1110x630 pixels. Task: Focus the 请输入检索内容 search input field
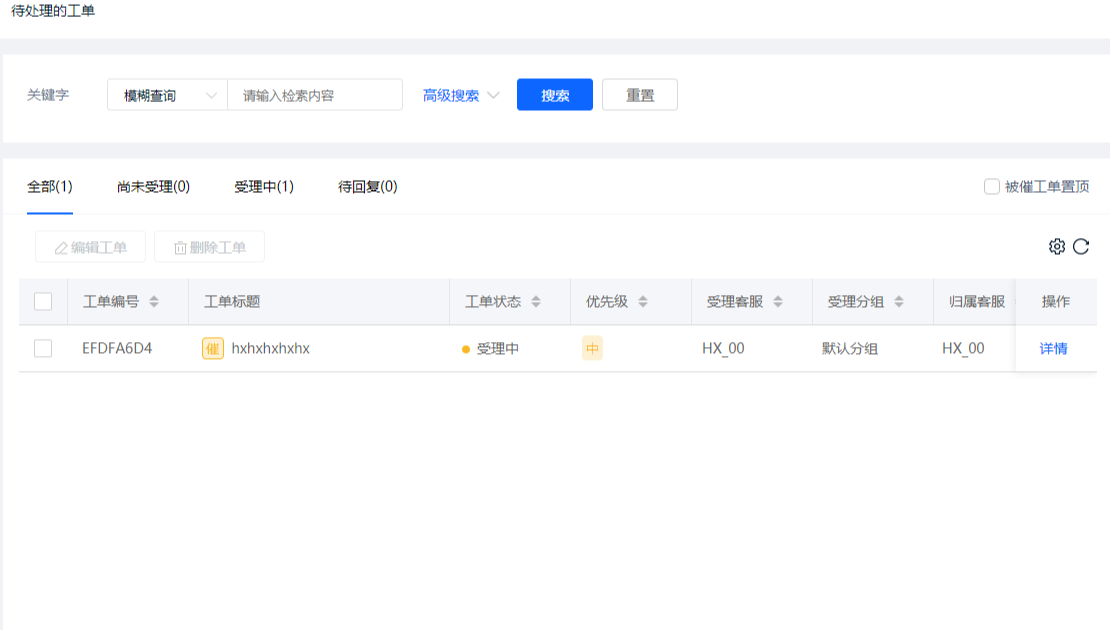315,95
